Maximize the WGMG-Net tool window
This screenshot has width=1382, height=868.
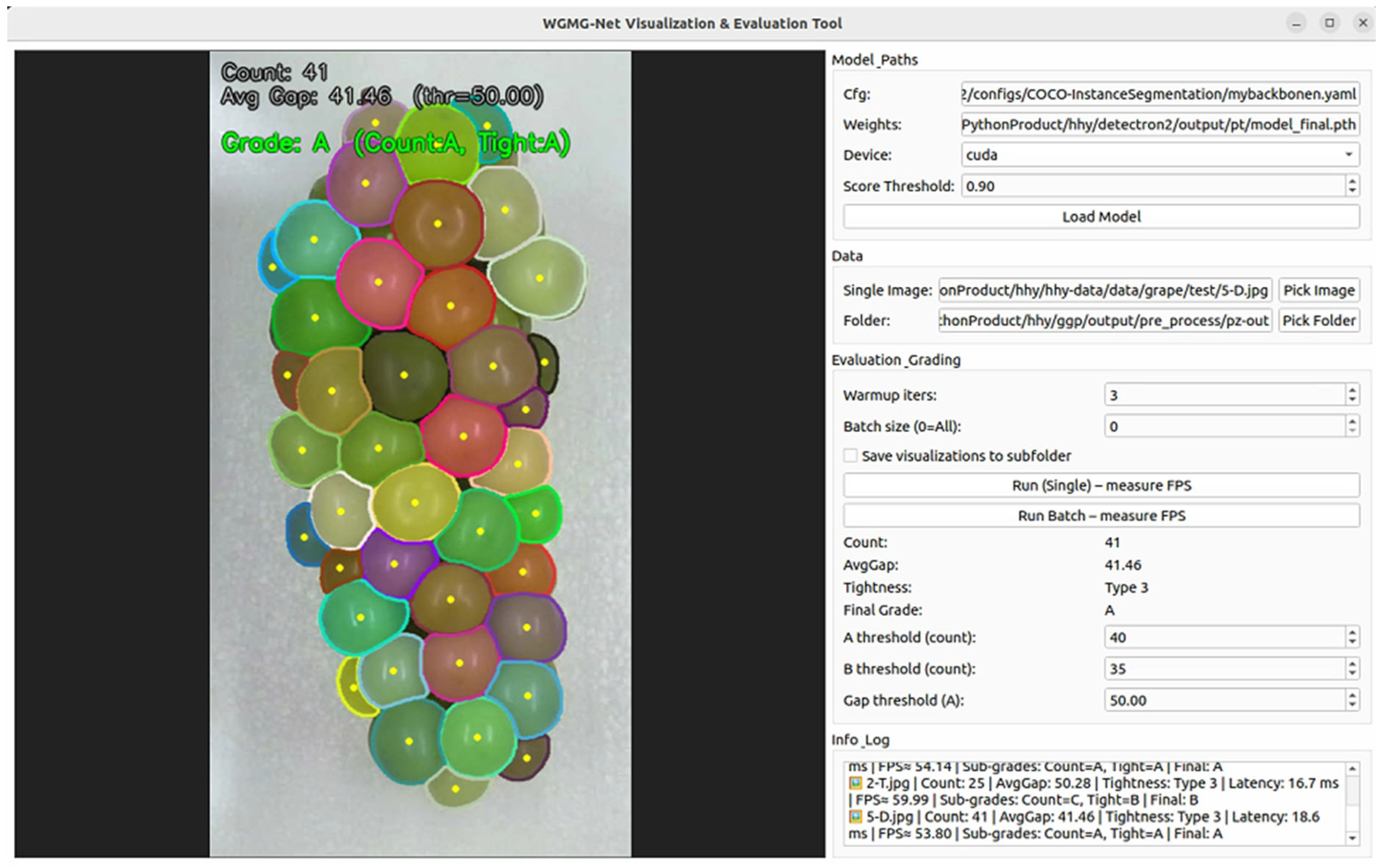coord(1329,23)
